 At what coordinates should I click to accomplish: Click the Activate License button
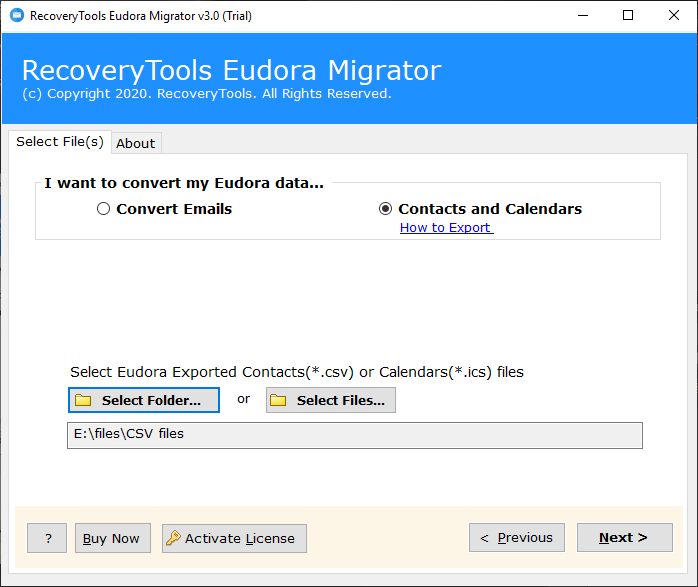234,538
